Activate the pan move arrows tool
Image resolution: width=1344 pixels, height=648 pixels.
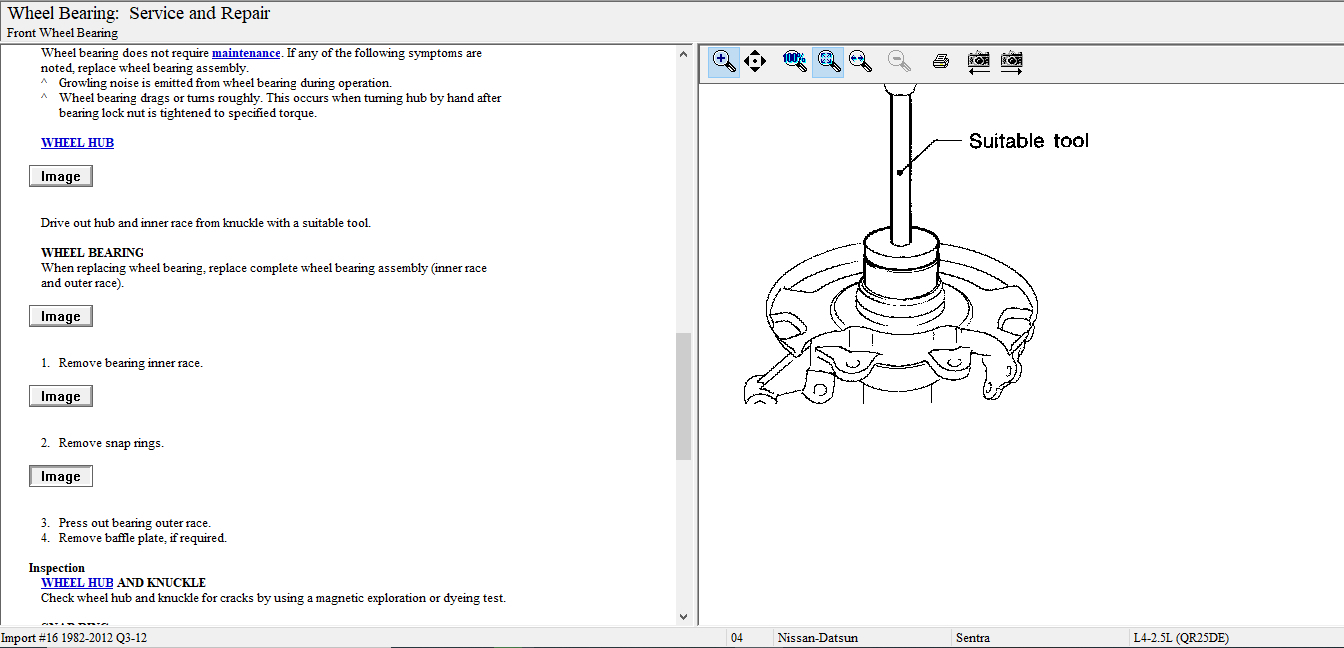point(755,61)
